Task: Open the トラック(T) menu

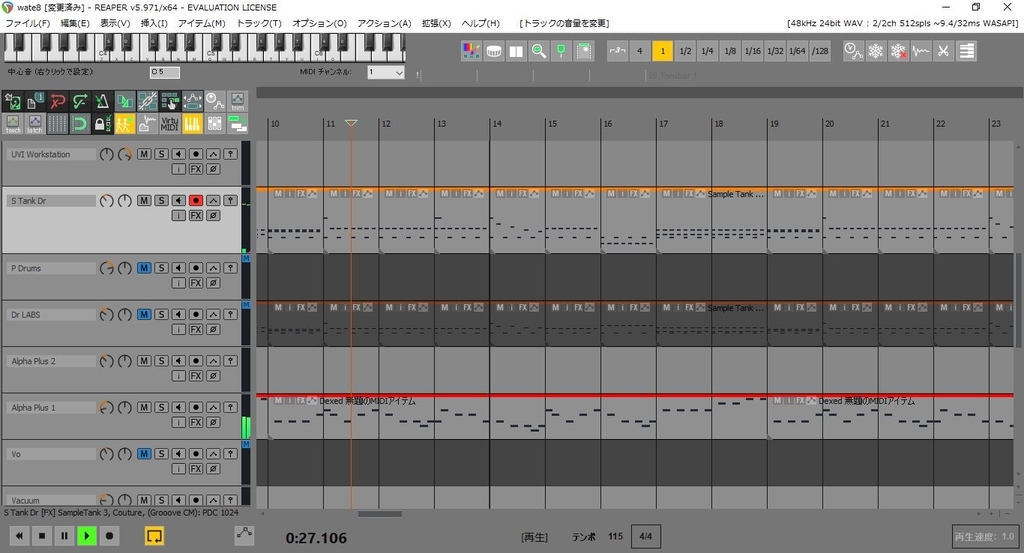Action: coord(259,23)
